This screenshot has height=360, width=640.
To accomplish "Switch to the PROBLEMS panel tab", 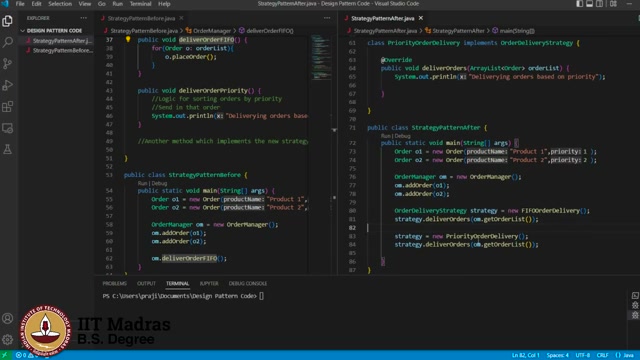I will click(x=114, y=283).
